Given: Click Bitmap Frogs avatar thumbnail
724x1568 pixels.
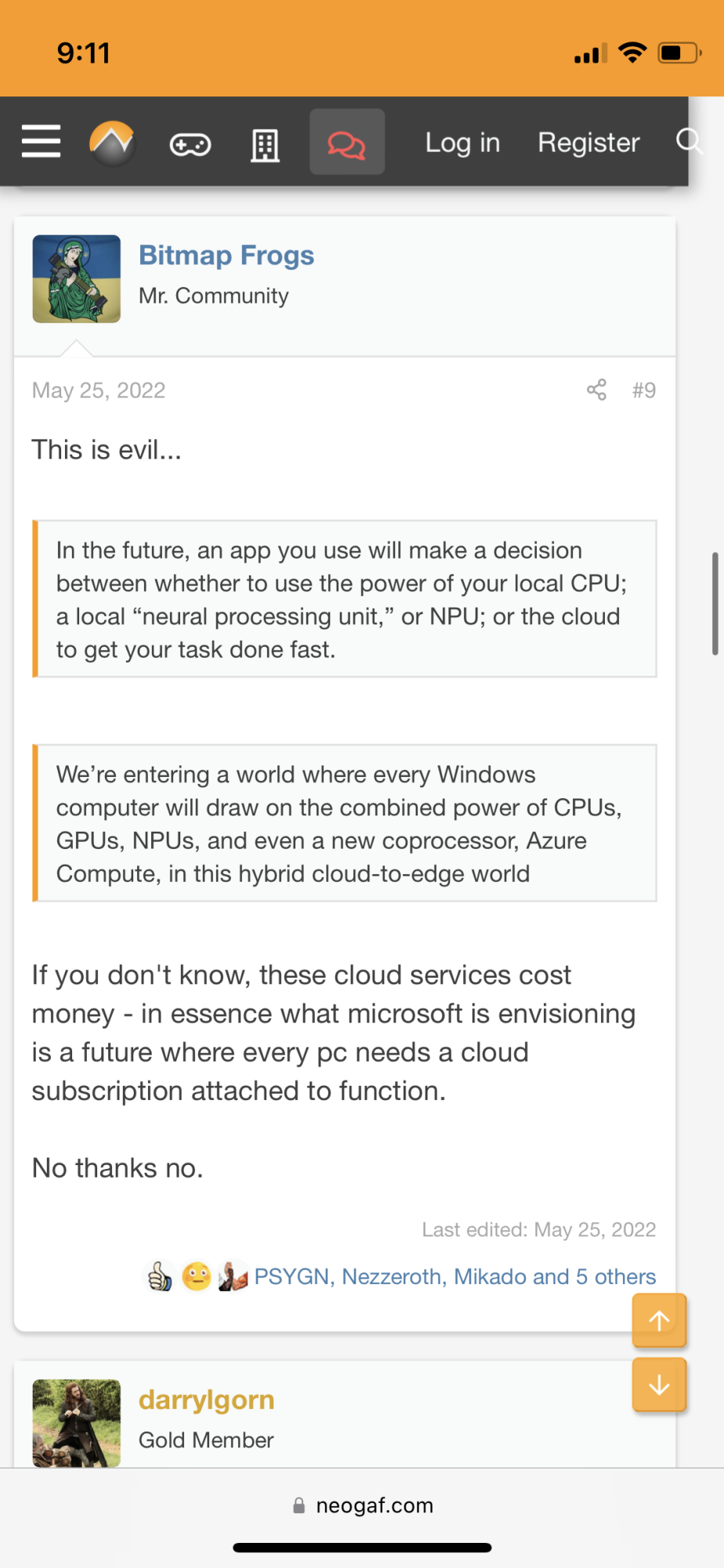Looking at the screenshot, I should point(77,279).
